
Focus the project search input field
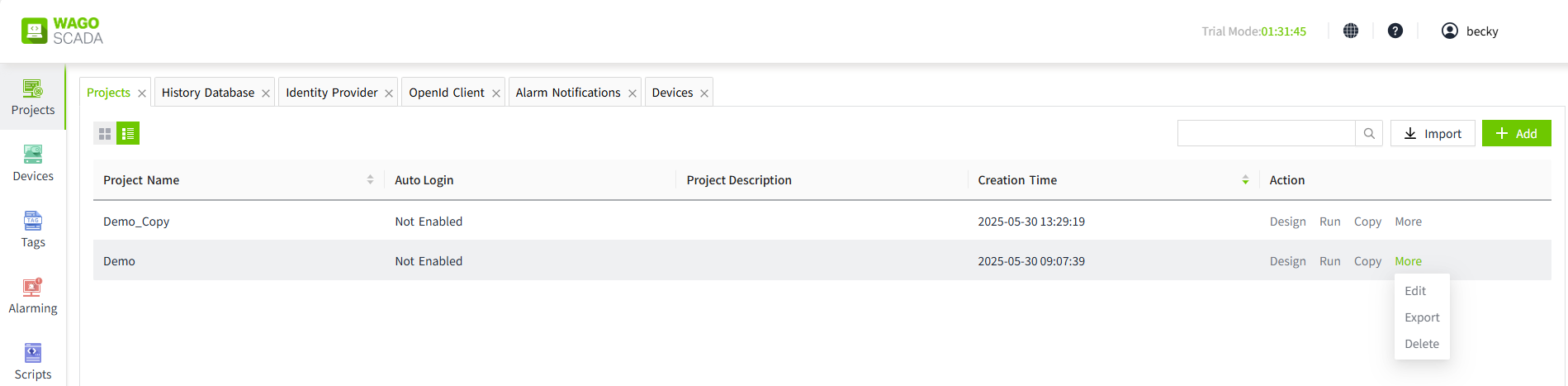(x=1266, y=133)
